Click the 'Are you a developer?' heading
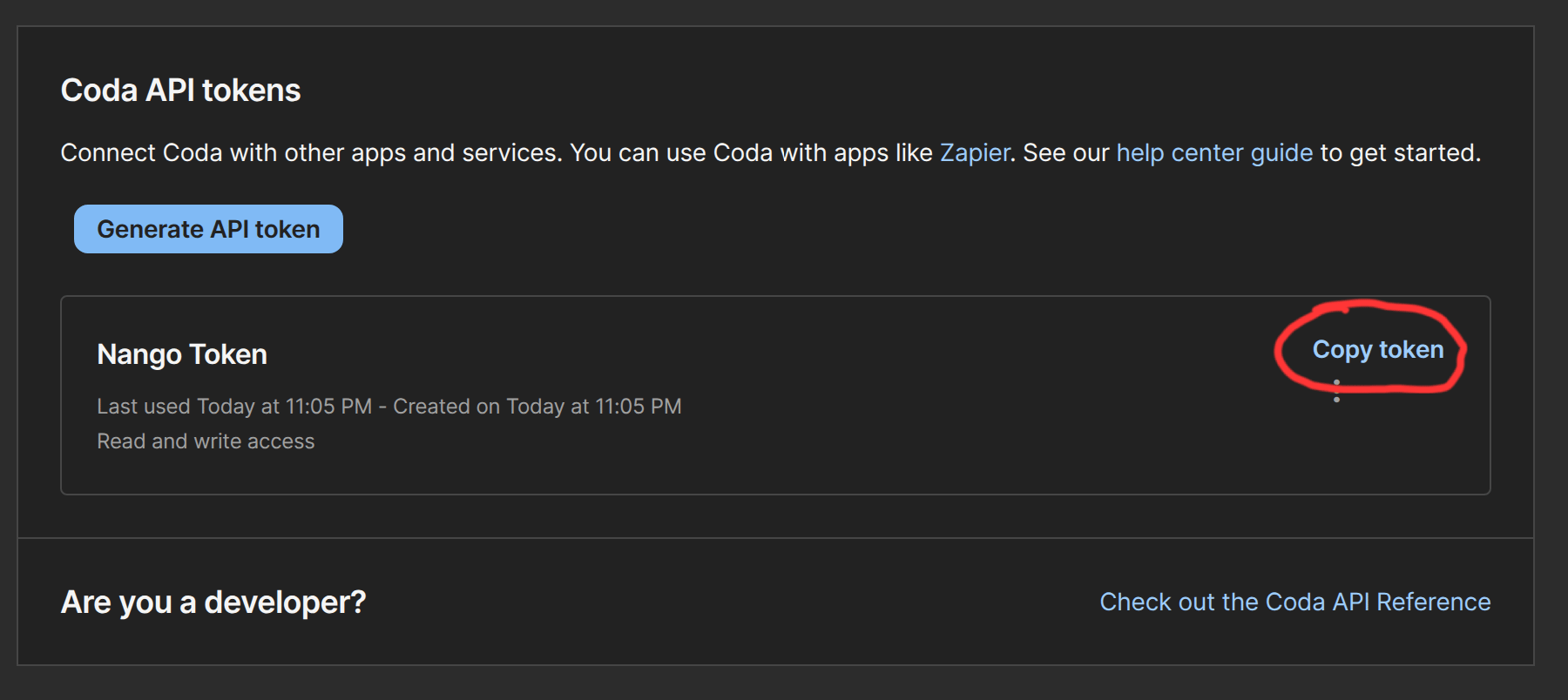 (x=213, y=602)
